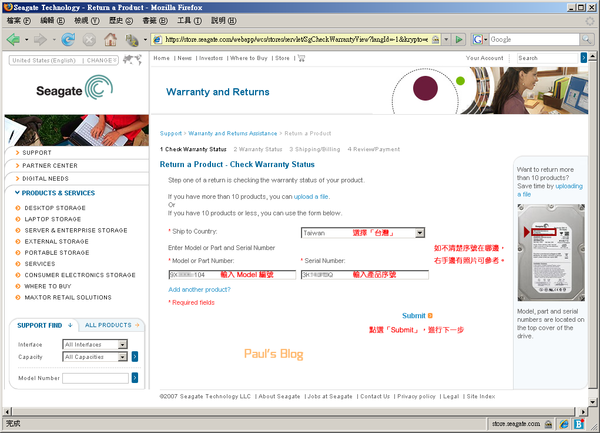Open the Ship to Country dropdown

(363, 233)
